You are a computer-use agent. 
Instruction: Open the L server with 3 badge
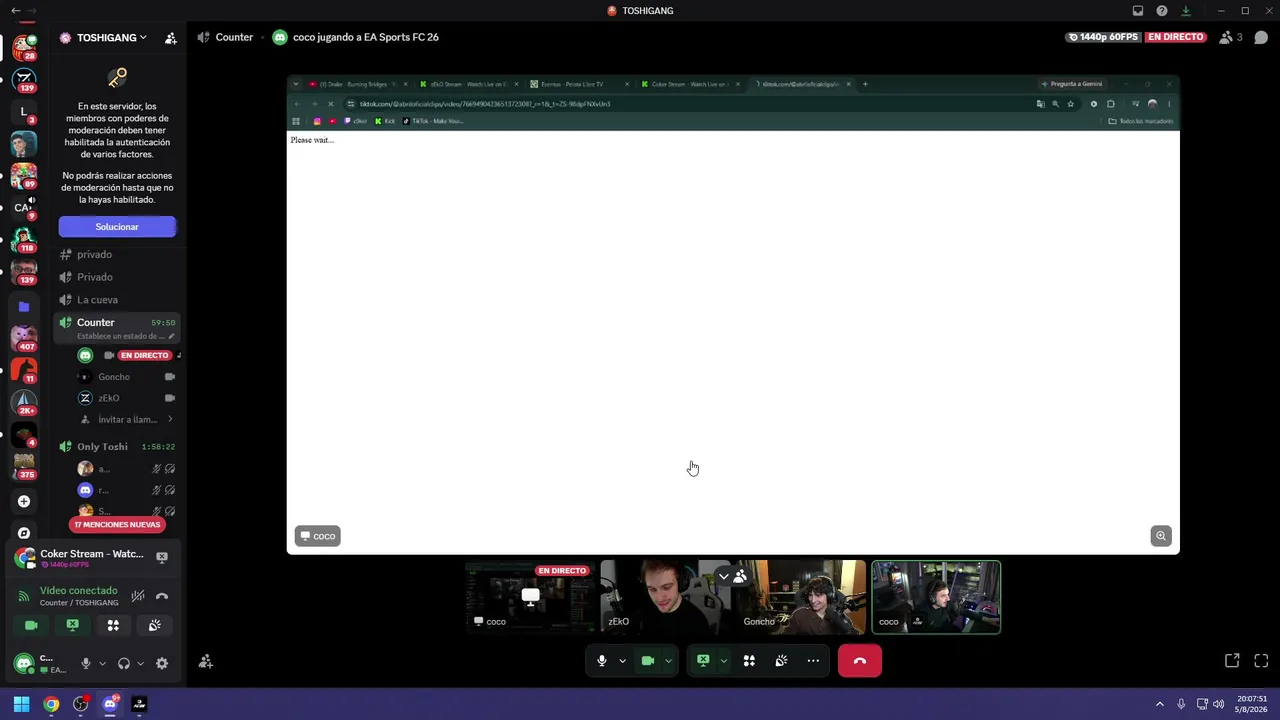click(24, 112)
